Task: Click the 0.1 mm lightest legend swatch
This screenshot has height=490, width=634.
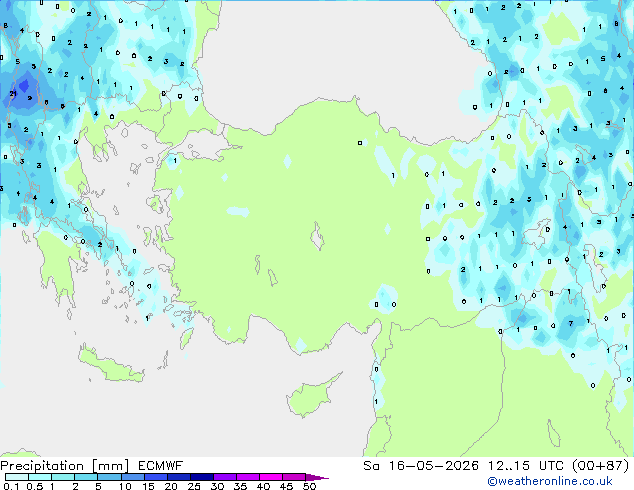Action: [x=17, y=477]
